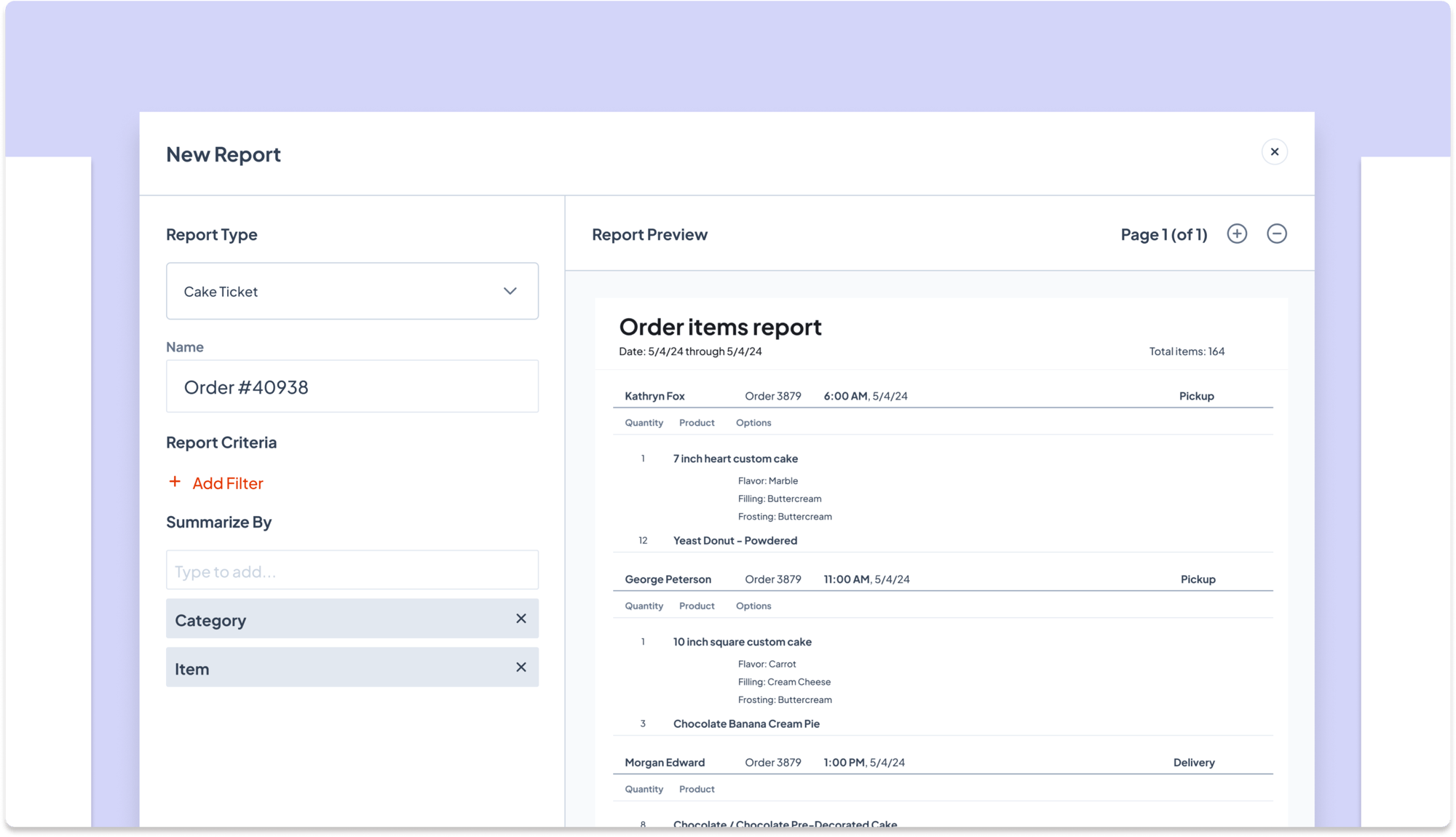The height and width of the screenshot is (837, 1456).
Task: Click the Report Type dropdown chevron
Action: (x=510, y=291)
